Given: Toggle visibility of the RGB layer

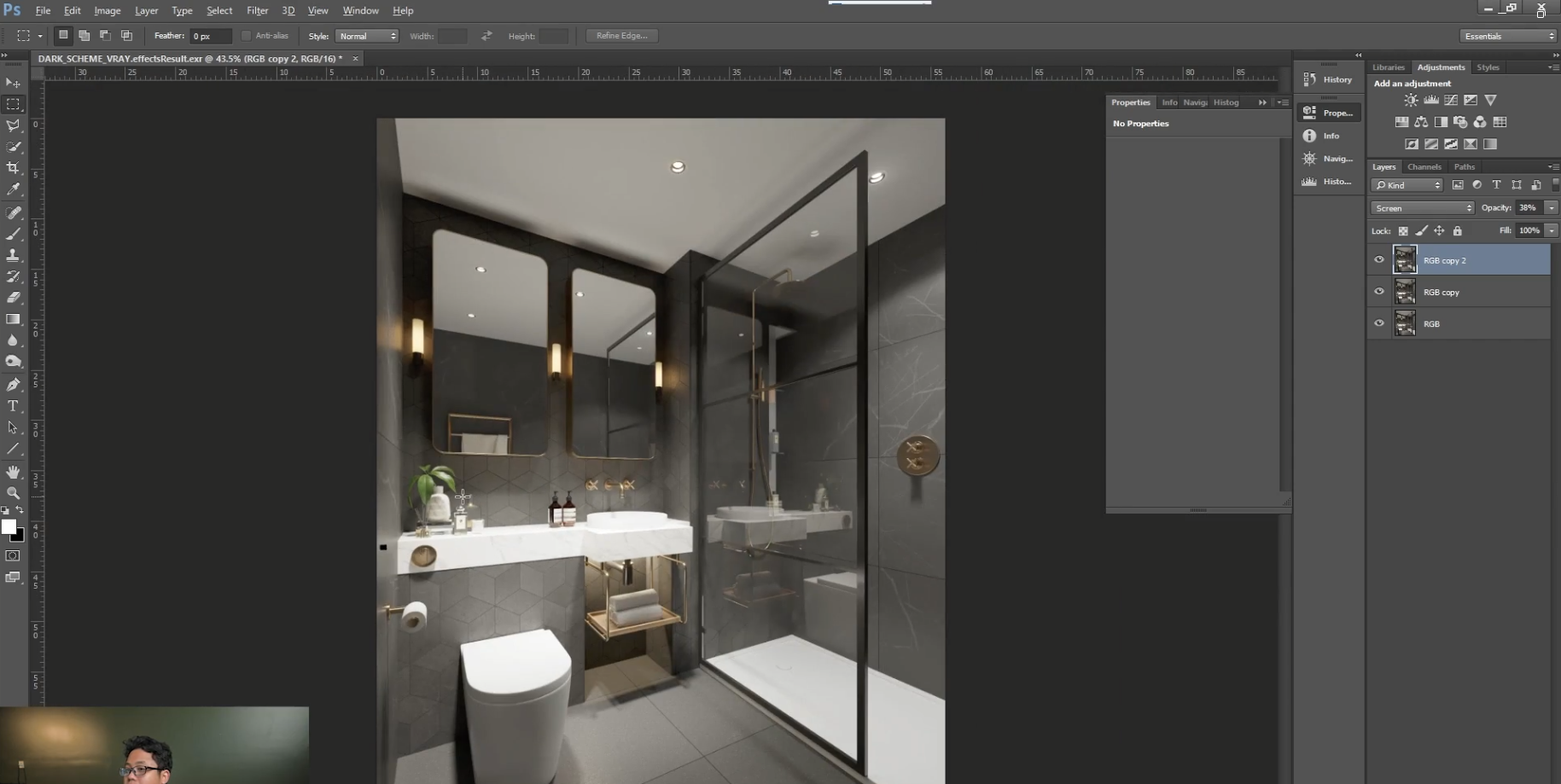Looking at the screenshot, I should tap(1379, 323).
